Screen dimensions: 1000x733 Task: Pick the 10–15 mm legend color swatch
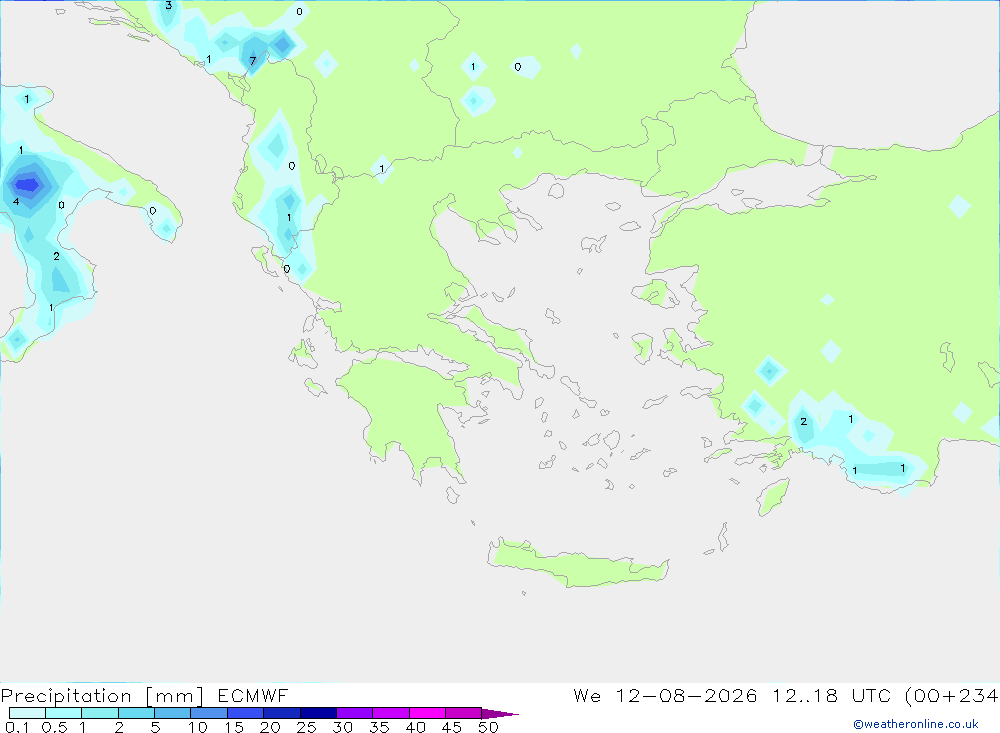pos(209,713)
